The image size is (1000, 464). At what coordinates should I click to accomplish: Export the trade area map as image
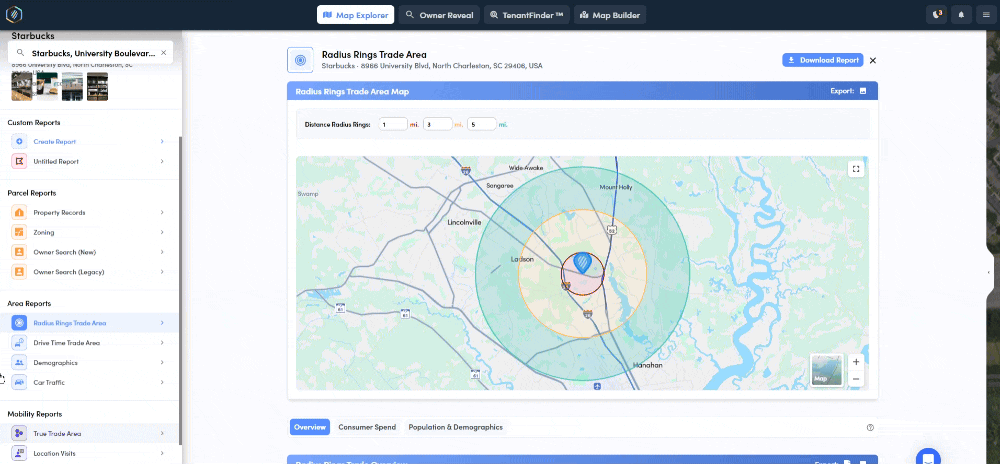point(863,91)
